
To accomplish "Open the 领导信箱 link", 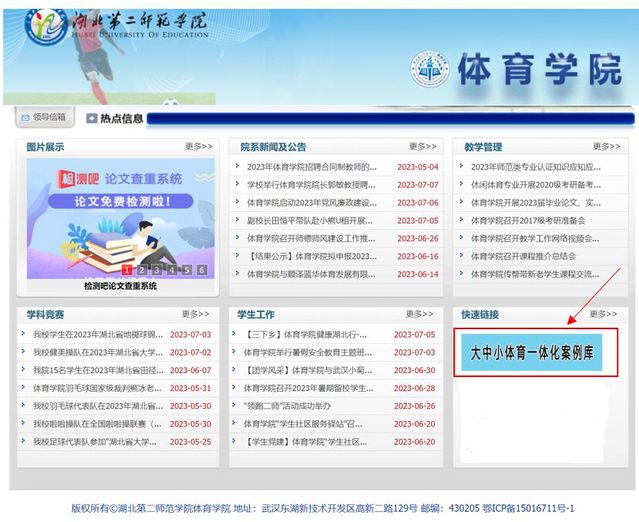I will [49, 118].
